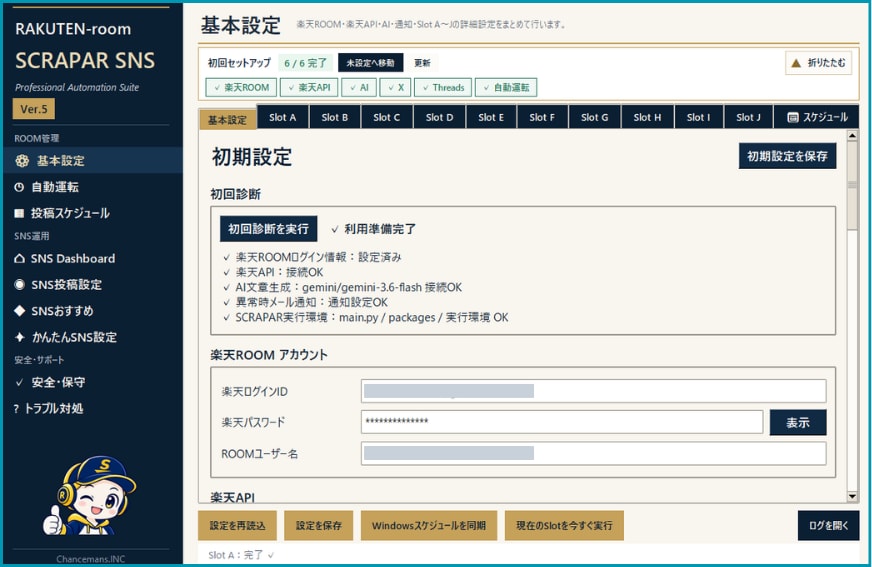Switch to the Slot E tab
The width and height of the screenshot is (872, 567).
[491, 117]
